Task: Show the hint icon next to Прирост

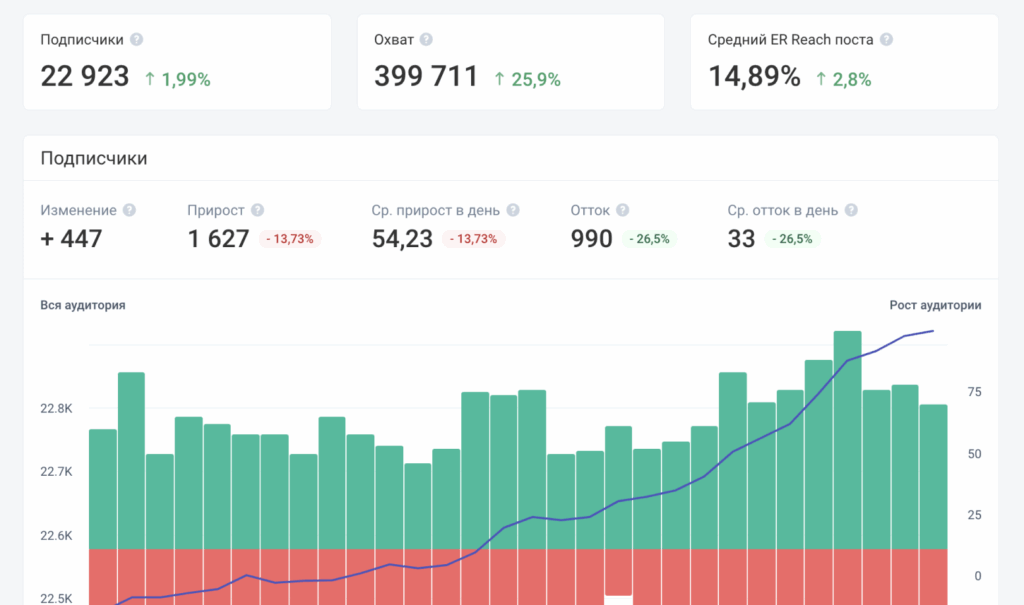Action: 258,211
